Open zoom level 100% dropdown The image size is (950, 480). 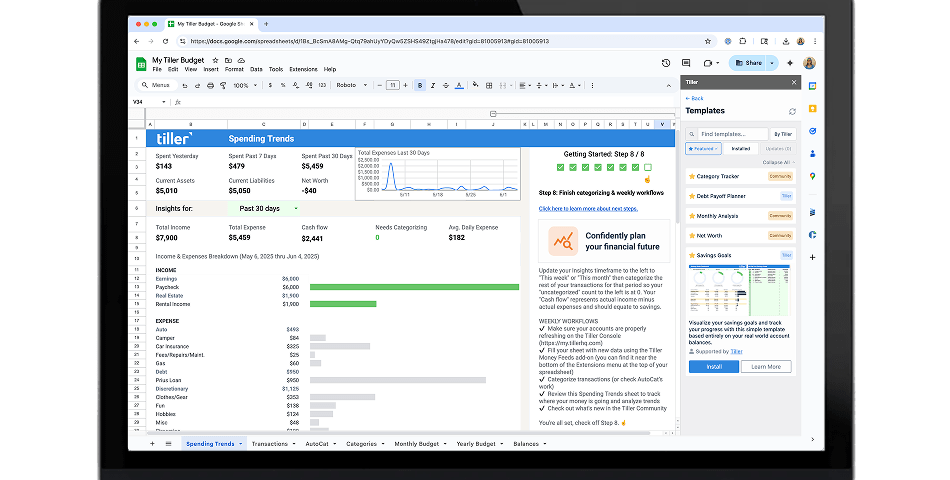[245, 85]
